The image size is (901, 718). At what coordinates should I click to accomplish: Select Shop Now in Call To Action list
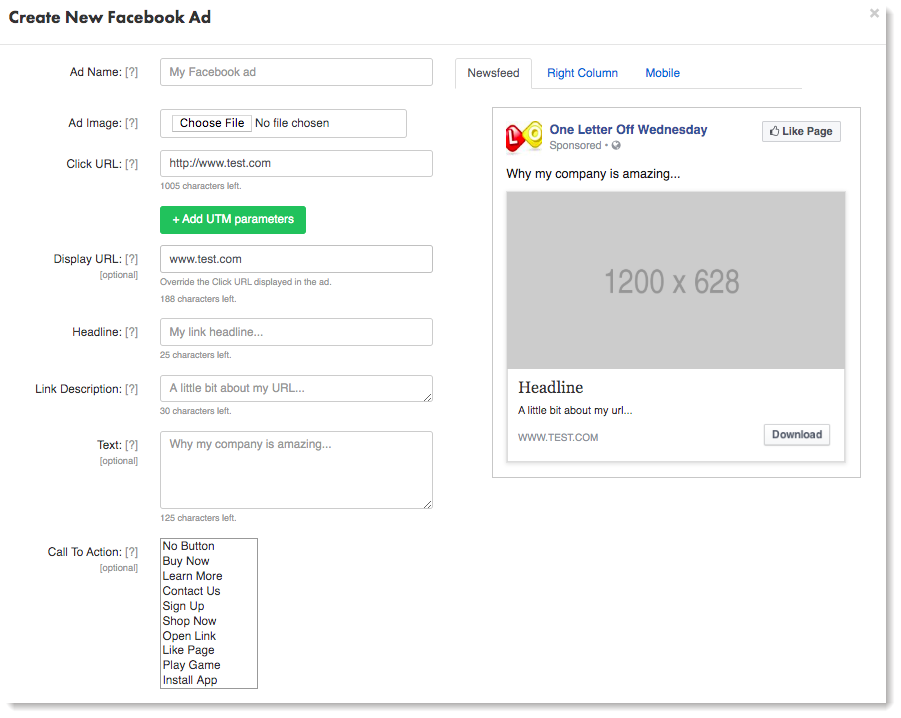pos(209,621)
